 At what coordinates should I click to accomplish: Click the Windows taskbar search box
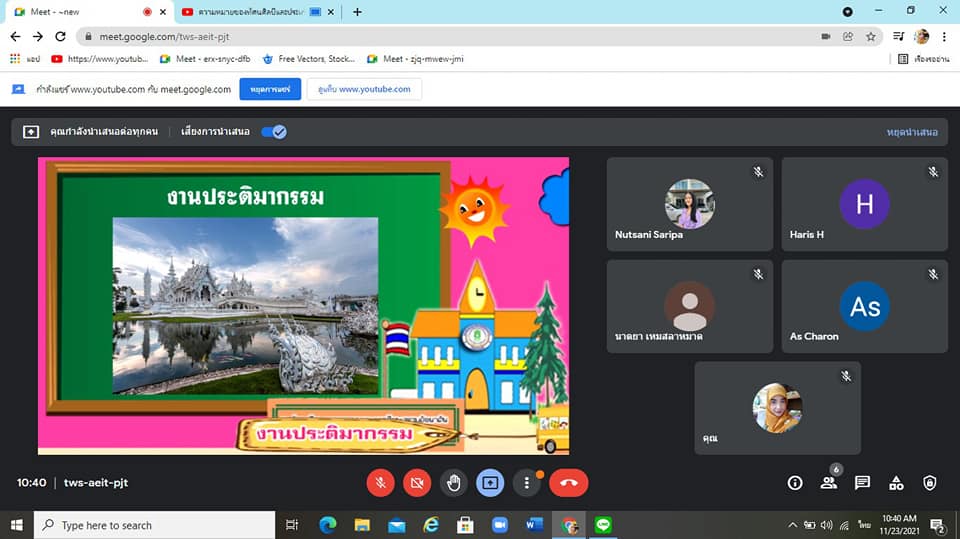(155, 525)
